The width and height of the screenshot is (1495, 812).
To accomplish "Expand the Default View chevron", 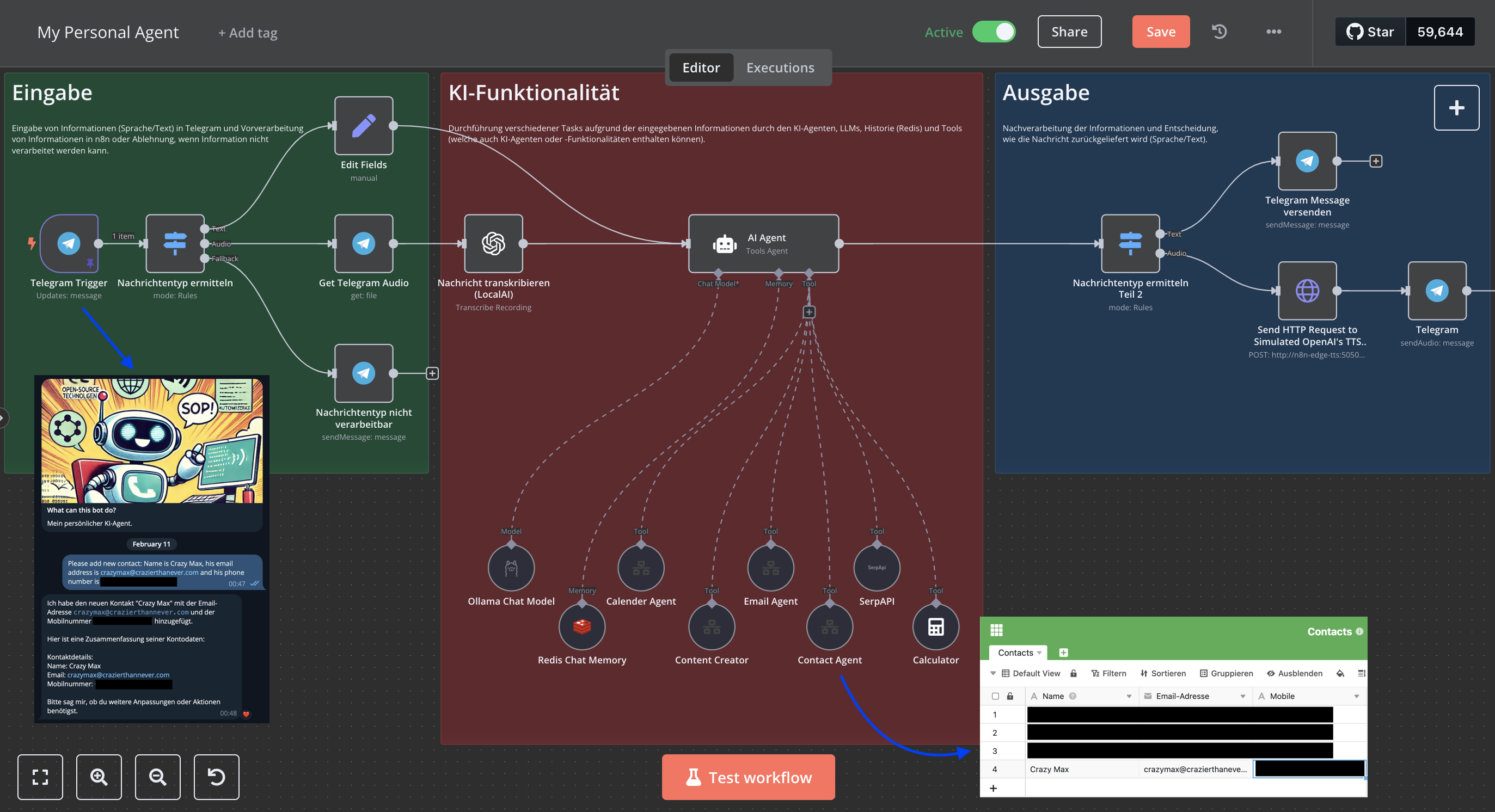I will click(993, 673).
